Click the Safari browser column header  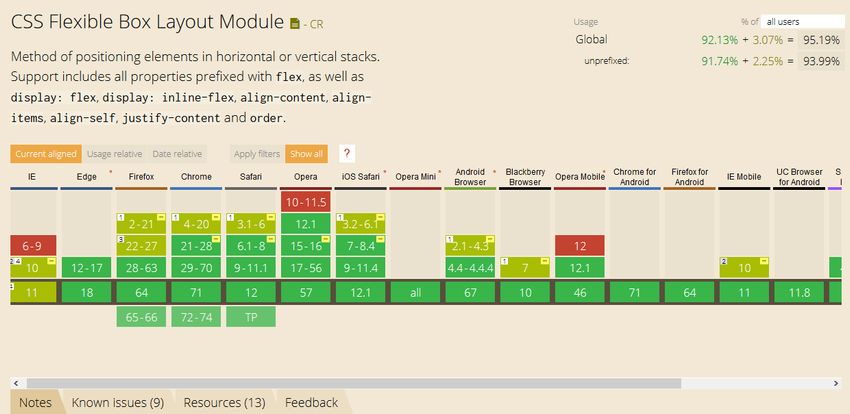point(250,177)
